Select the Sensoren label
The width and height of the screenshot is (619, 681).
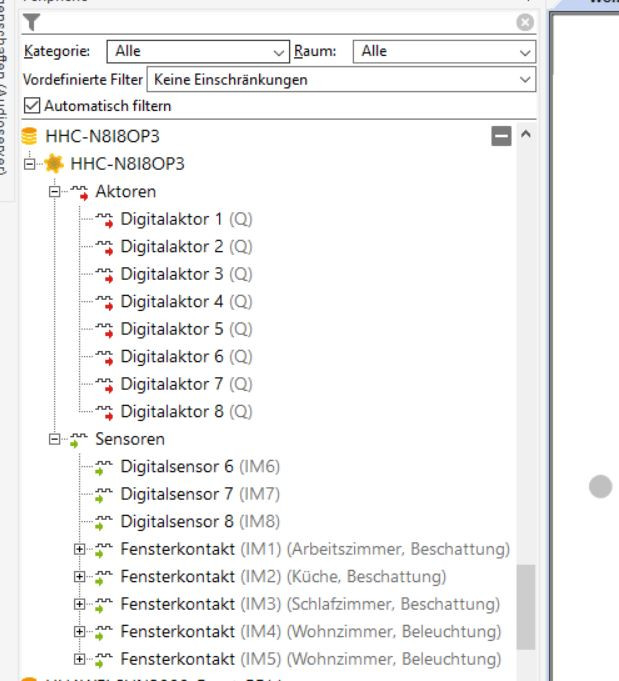tap(130, 439)
